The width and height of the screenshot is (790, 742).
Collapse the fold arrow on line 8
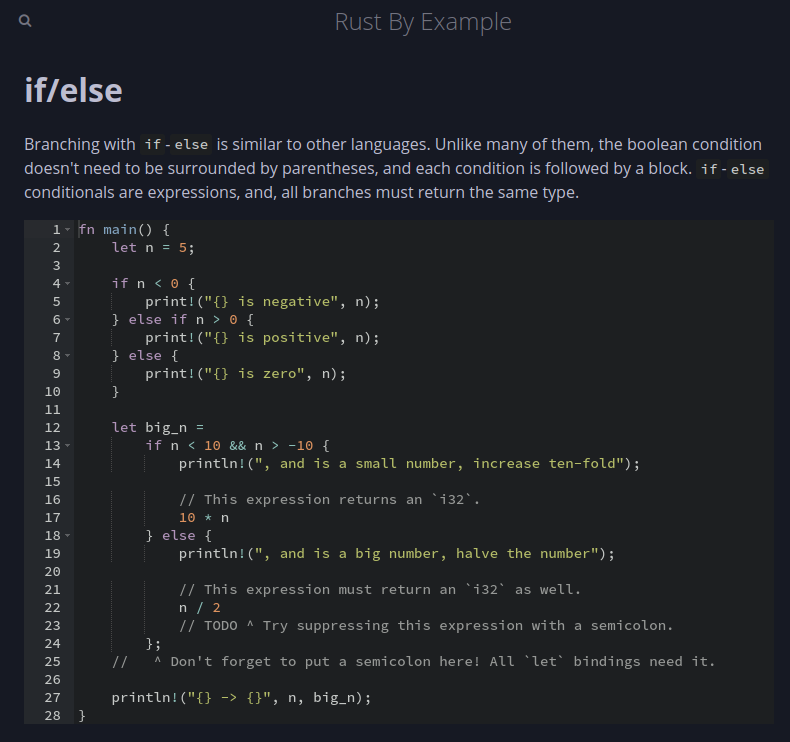click(x=68, y=356)
